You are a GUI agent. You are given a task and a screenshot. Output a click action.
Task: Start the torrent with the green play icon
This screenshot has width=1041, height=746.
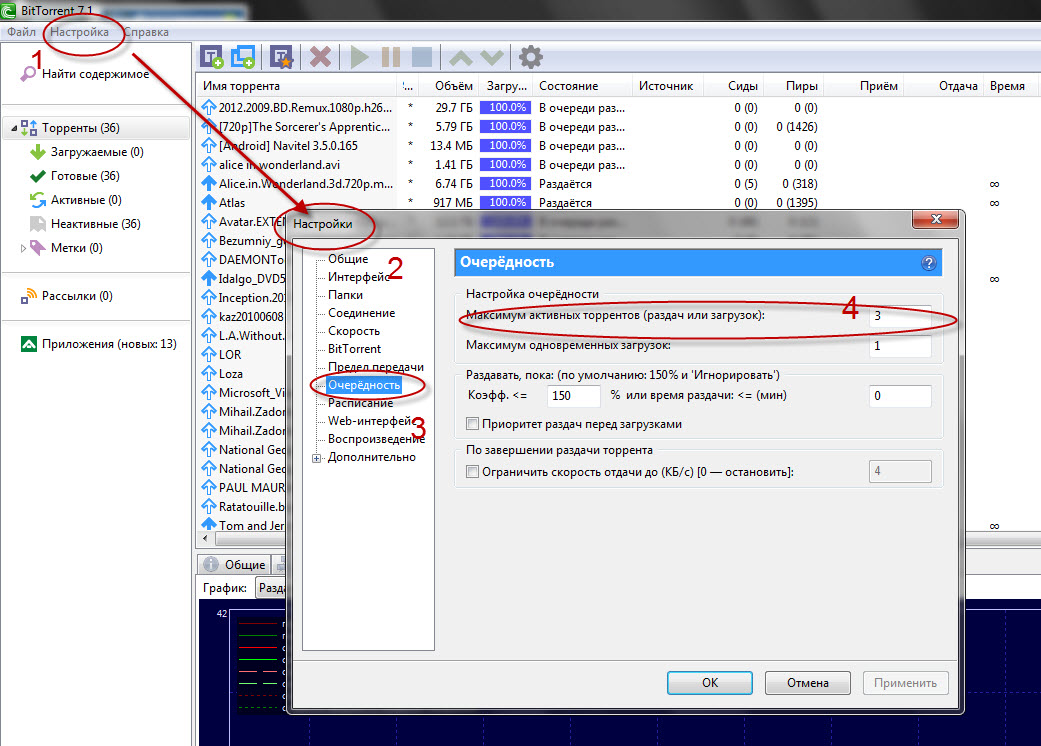click(x=359, y=57)
